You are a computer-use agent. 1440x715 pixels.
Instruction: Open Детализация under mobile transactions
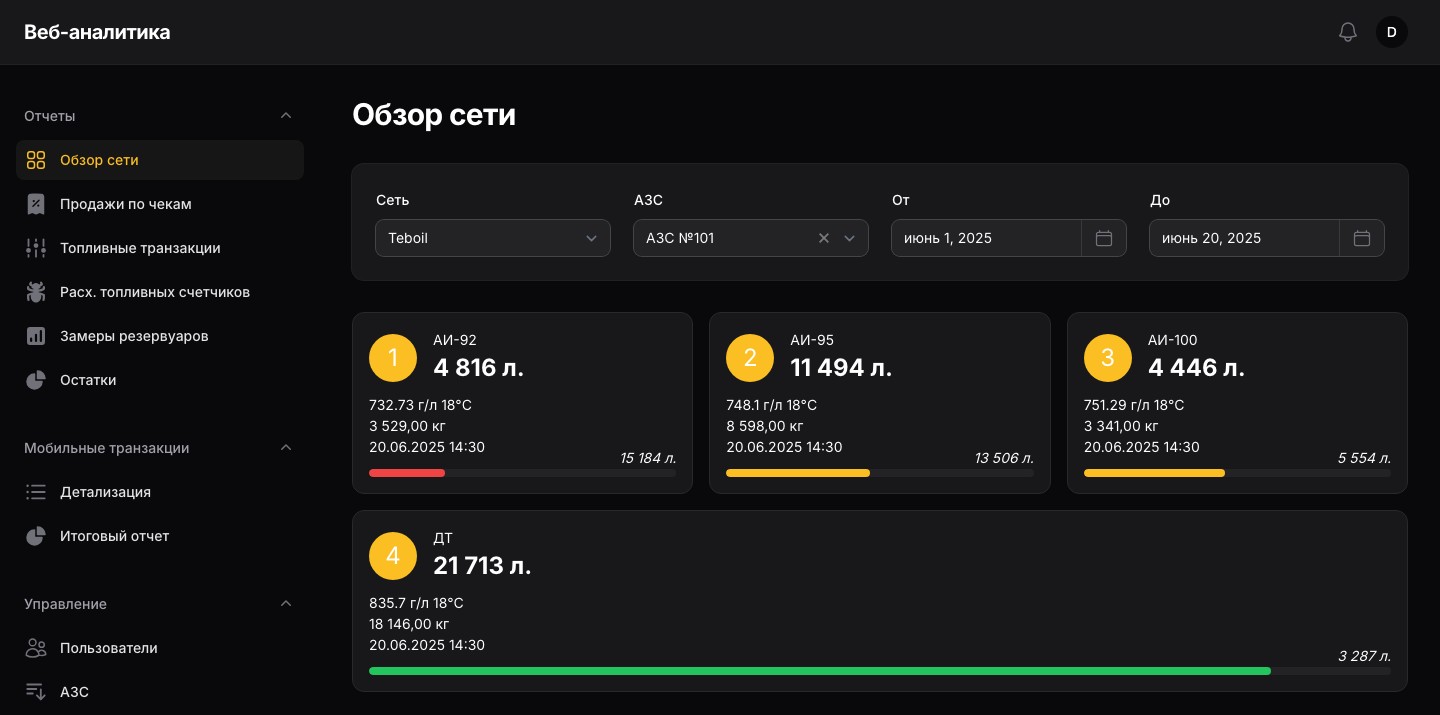[x=160, y=492]
